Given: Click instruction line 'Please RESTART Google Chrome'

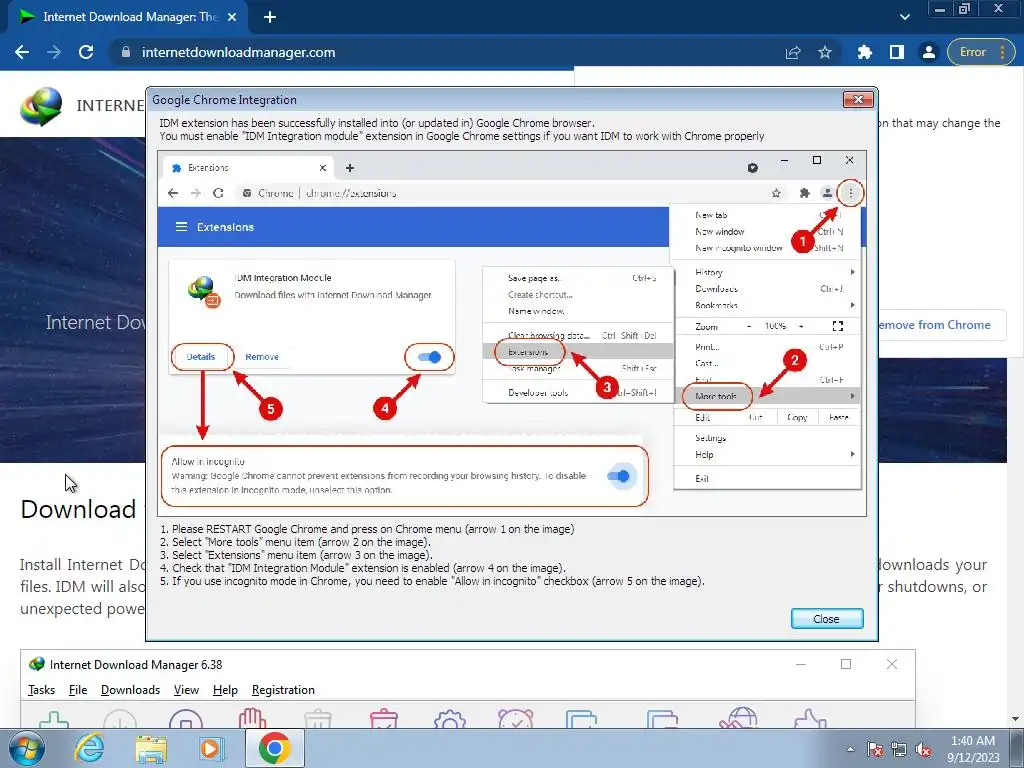Looking at the screenshot, I should 367,529.
